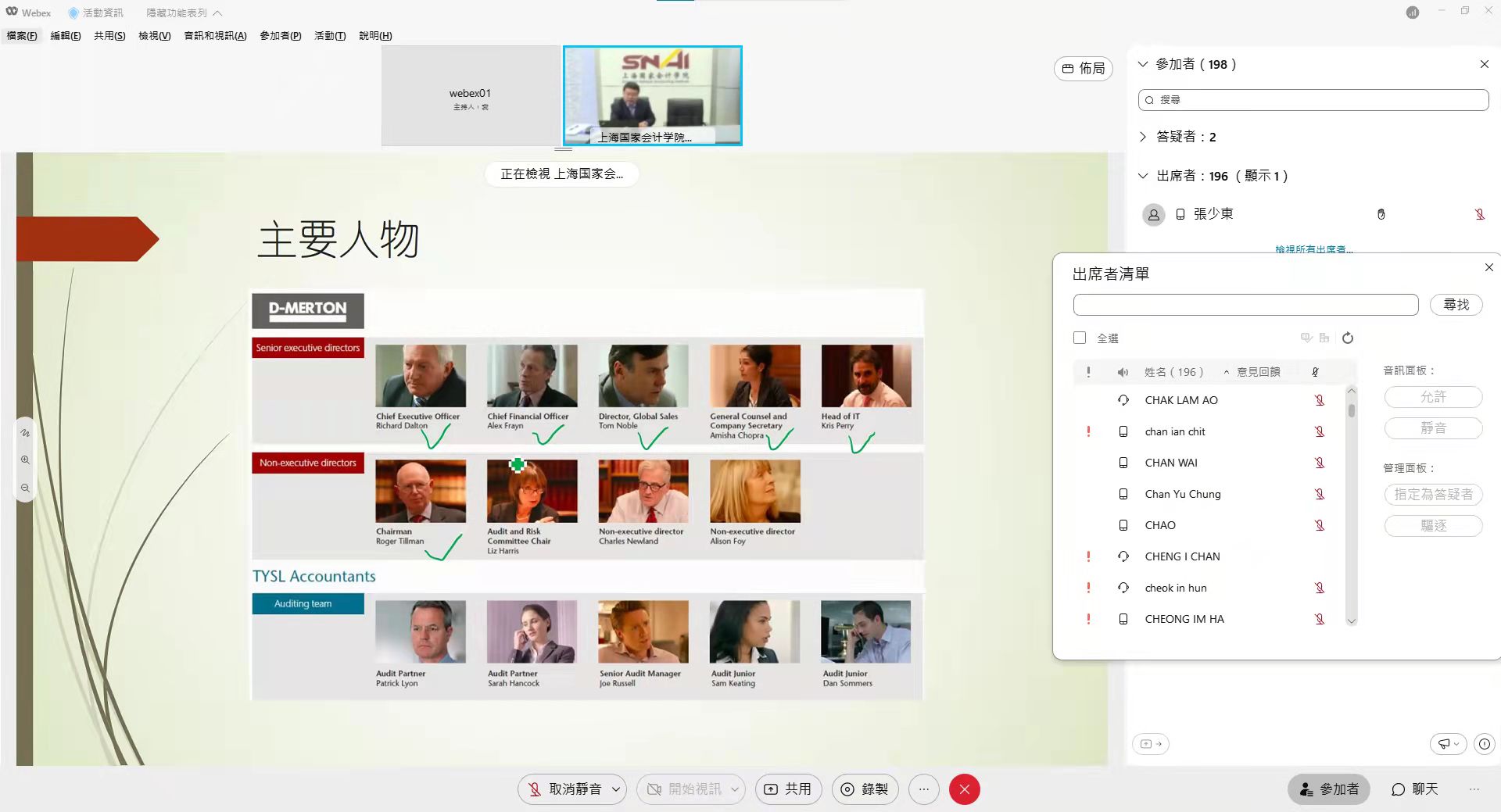This screenshot has height=812, width=1501.
Task: Click the scroll down arrow in attendee list
Action: click(1352, 621)
